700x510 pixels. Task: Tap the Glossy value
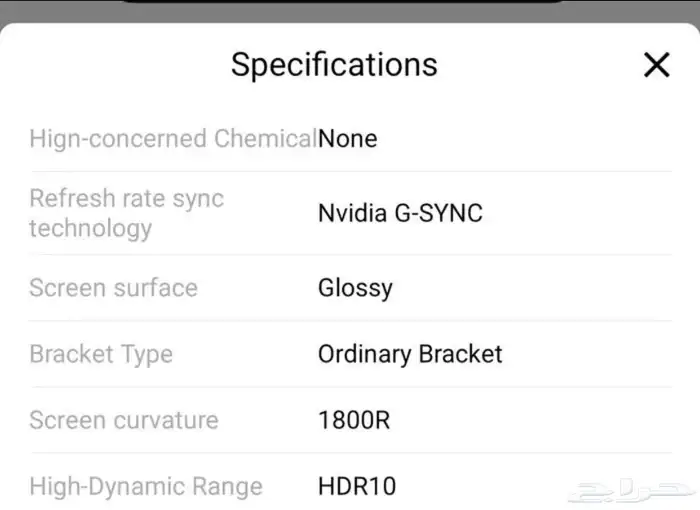tap(355, 288)
